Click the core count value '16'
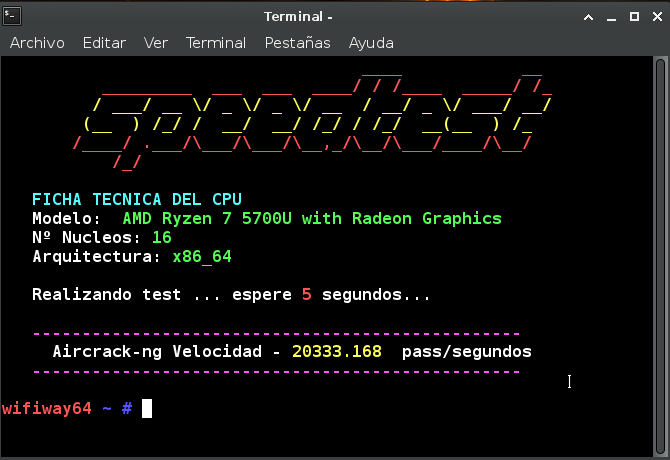The image size is (670, 460). [x=162, y=237]
